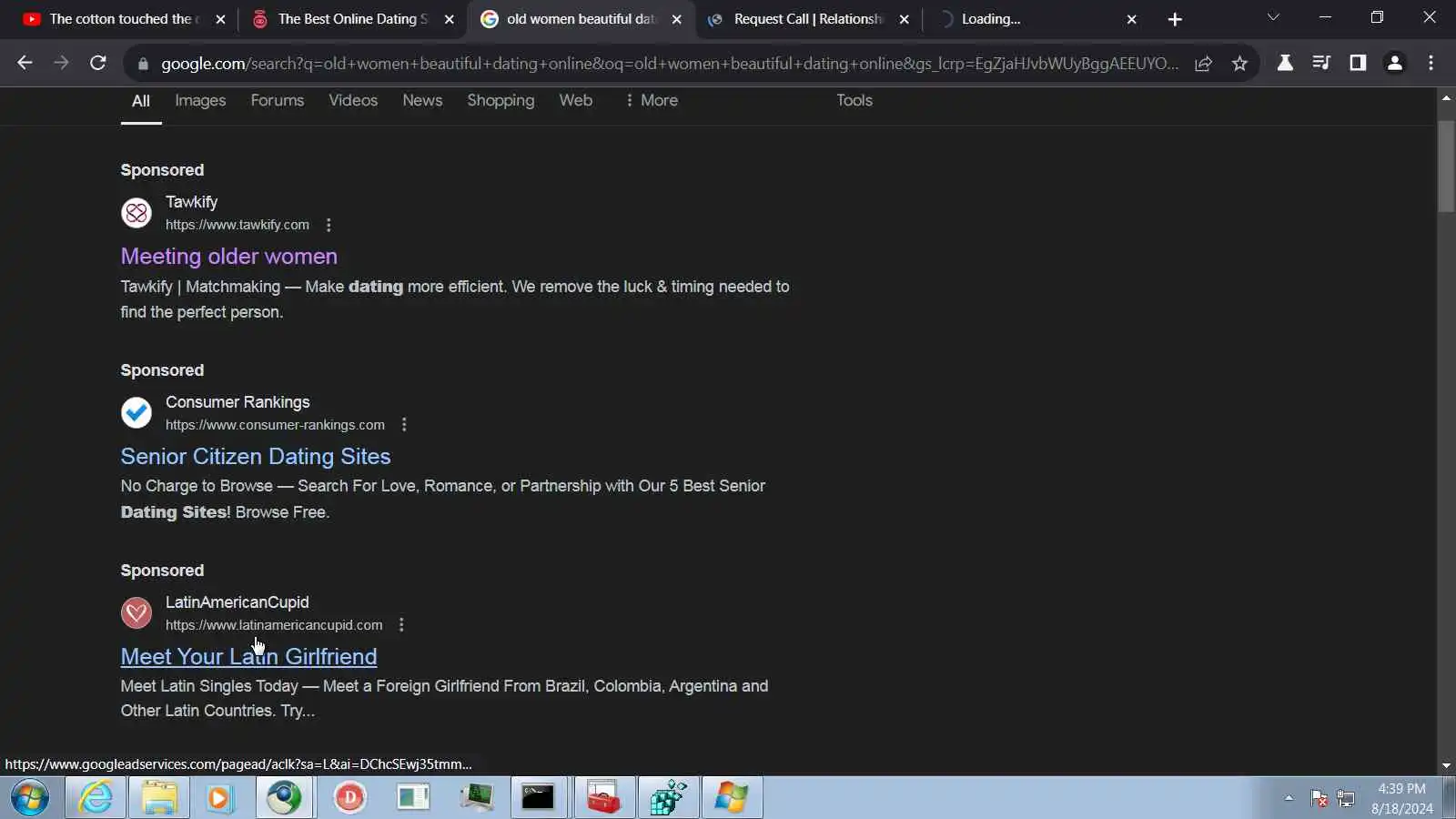Launch Internet Explorer from taskbar
The height and width of the screenshot is (819, 1456).
tap(96, 798)
